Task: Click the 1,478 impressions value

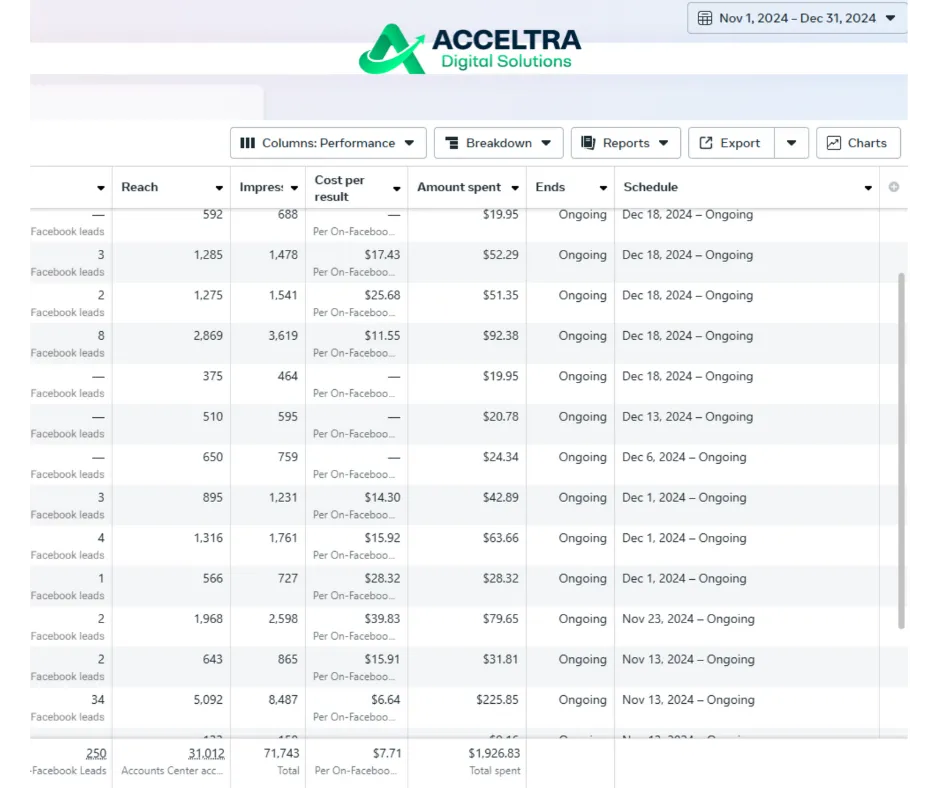Action: click(x=283, y=255)
